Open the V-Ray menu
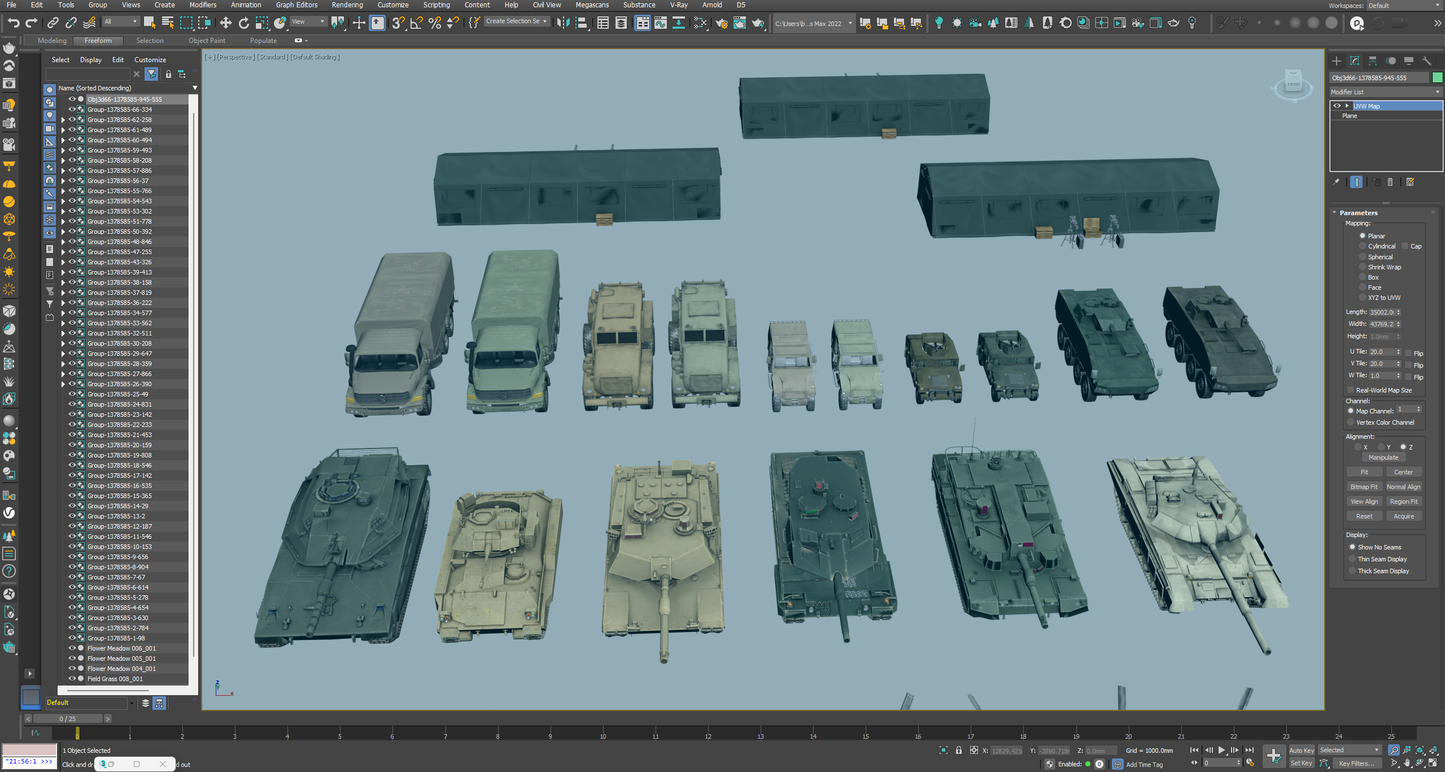This screenshot has width=1445, height=772. [680, 5]
